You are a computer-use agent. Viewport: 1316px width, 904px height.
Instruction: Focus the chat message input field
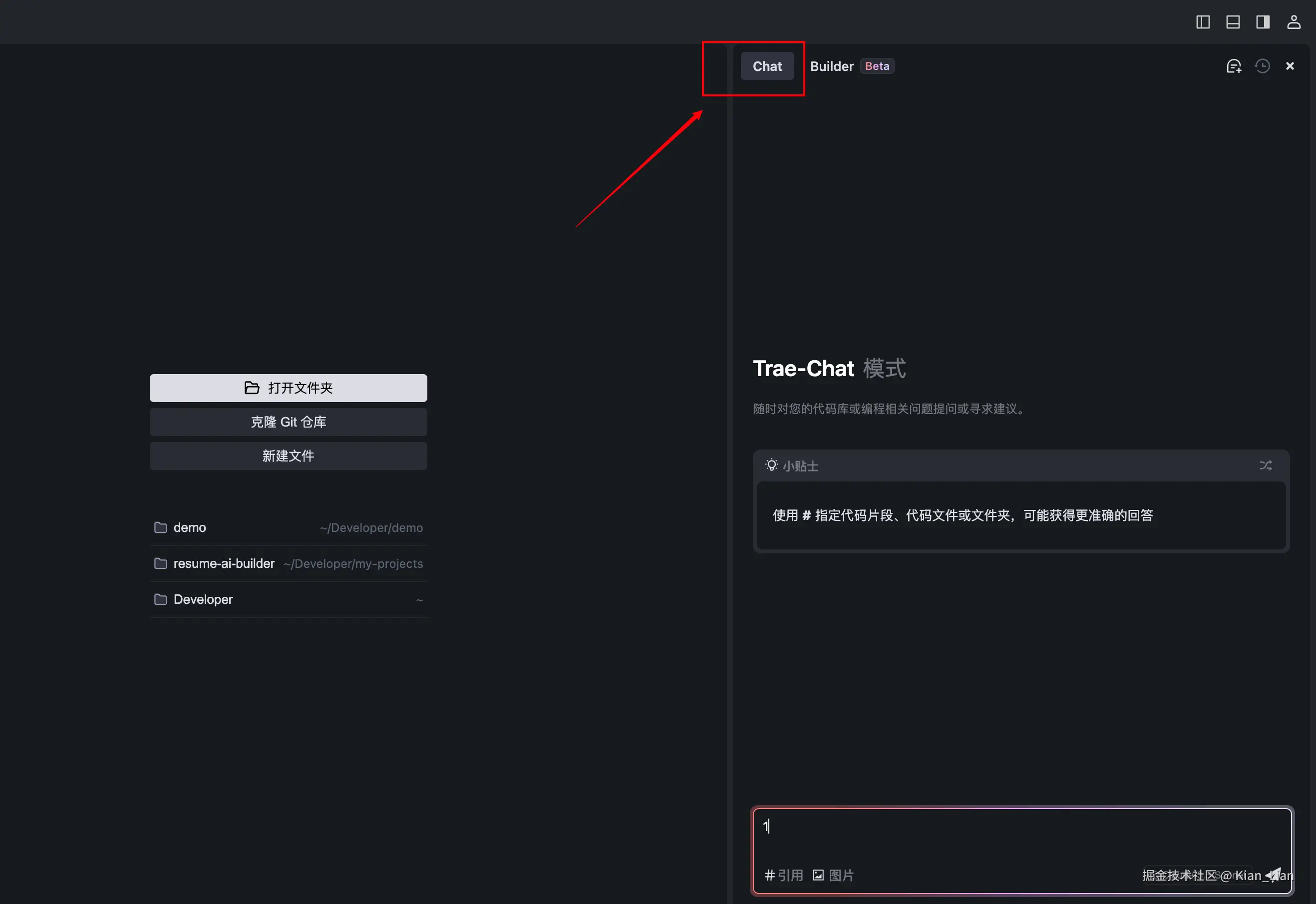click(1019, 833)
